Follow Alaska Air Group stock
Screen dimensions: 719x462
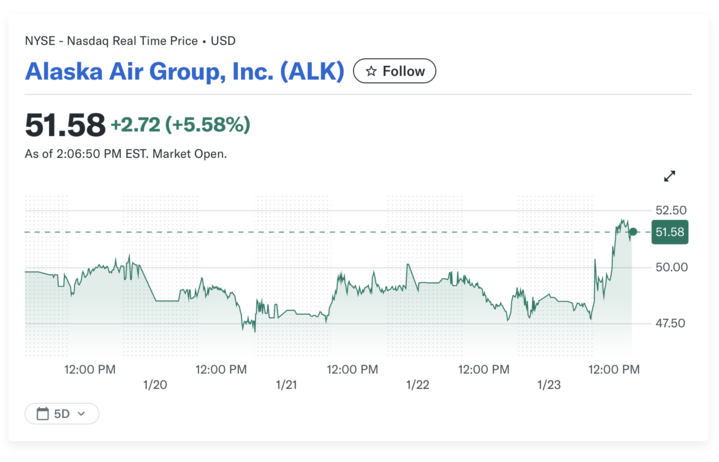394,71
